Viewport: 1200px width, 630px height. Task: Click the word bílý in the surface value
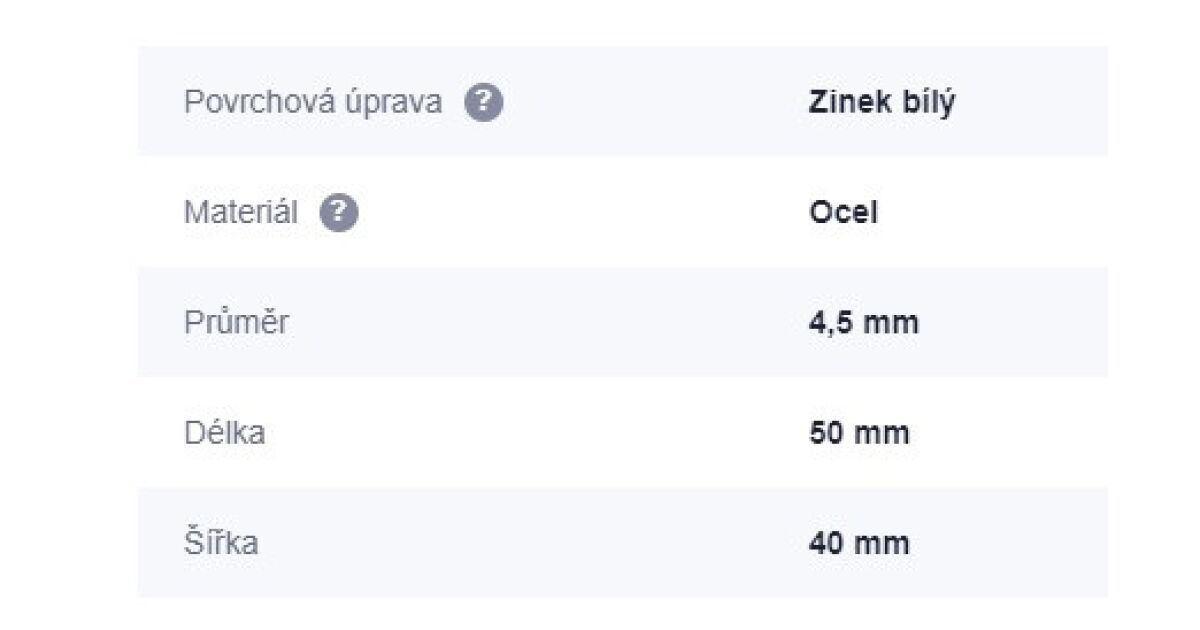(x=927, y=102)
